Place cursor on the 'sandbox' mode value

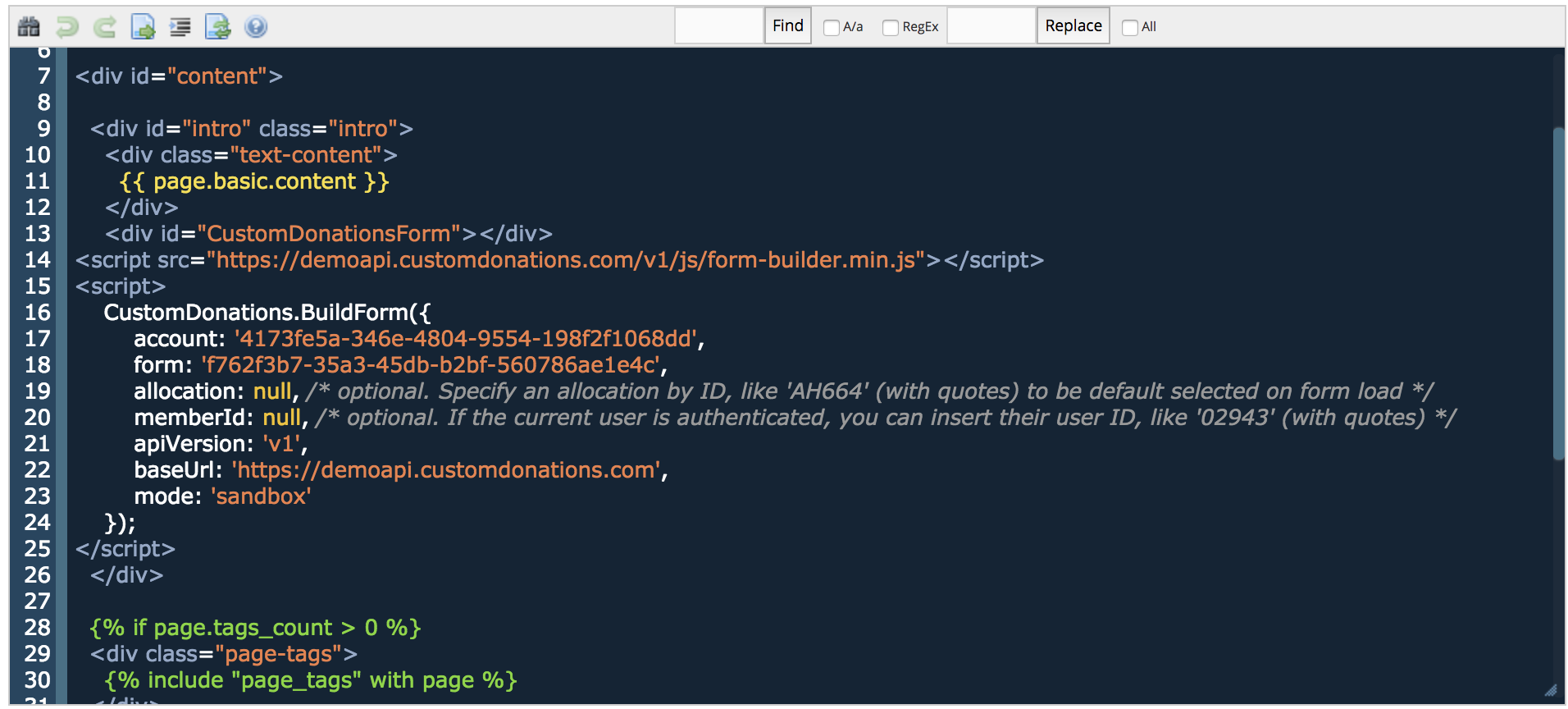(x=261, y=496)
